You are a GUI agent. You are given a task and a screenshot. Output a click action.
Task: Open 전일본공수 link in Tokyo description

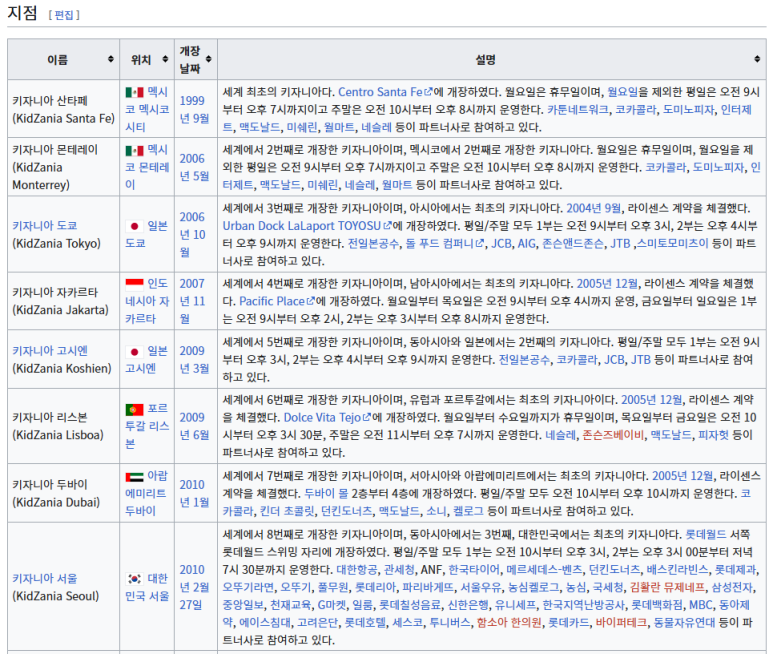point(373,243)
